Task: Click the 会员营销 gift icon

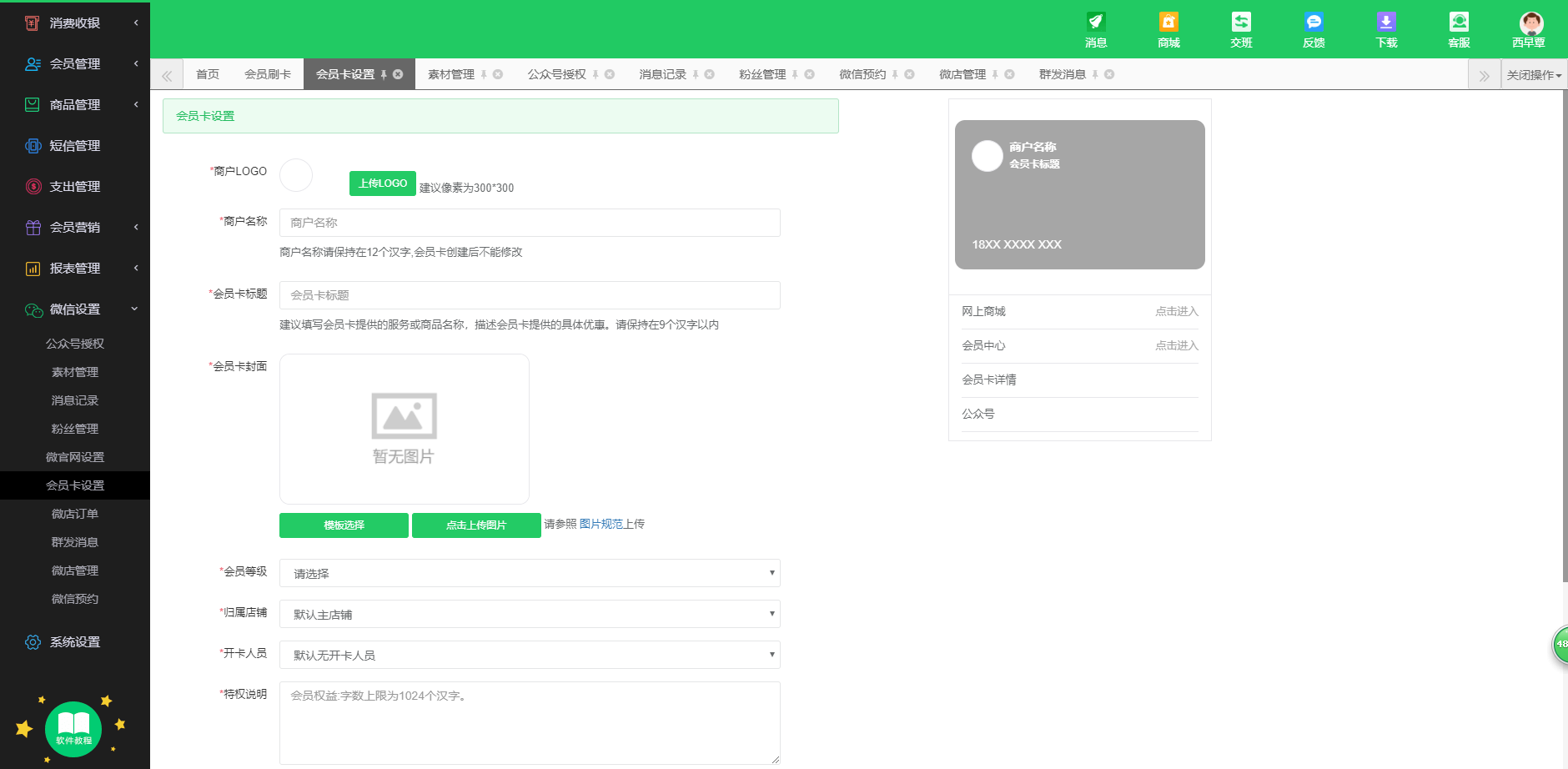Action: click(x=33, y=227)
